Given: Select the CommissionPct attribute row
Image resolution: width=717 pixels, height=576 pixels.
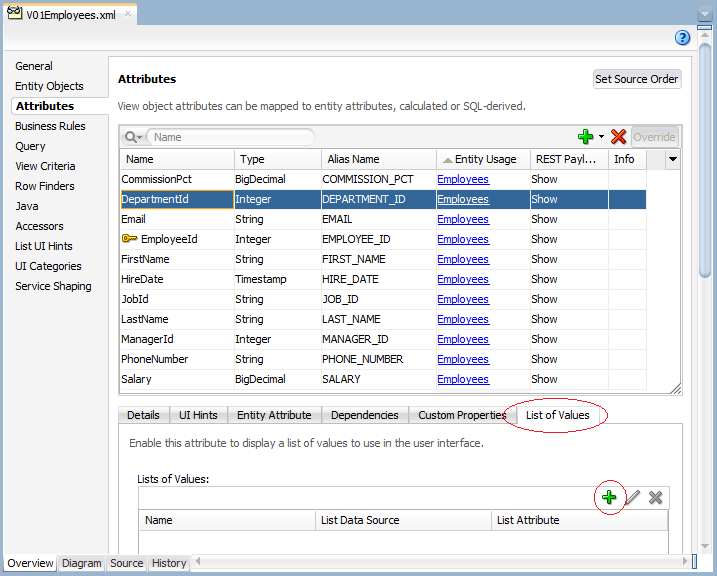Looking at the screenshot, I should [383, 179].
